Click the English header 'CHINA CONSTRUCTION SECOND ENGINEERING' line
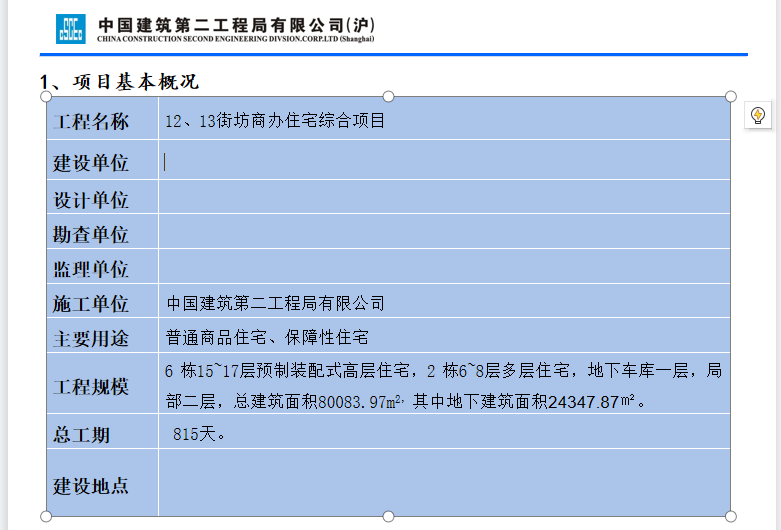781x530 pixels. (236, 39)
